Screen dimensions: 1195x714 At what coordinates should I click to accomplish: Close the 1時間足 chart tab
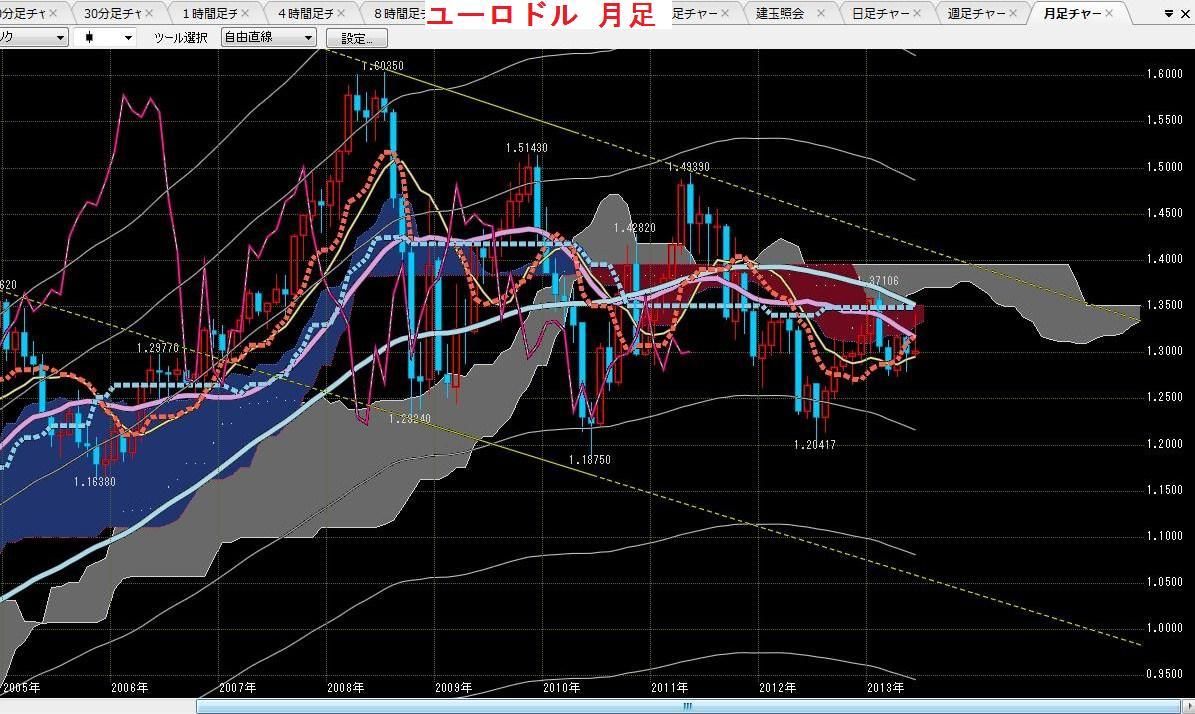245,13
